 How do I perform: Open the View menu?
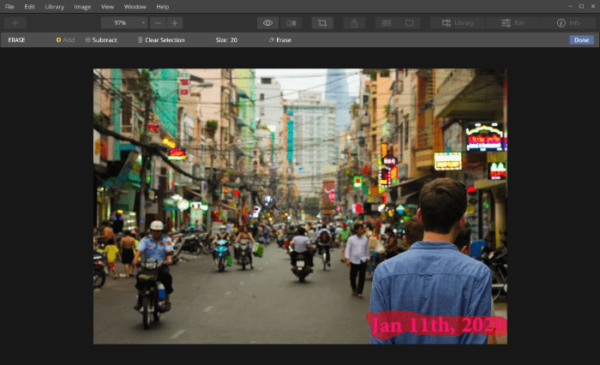pyautogui.click(x=107, y=7)
